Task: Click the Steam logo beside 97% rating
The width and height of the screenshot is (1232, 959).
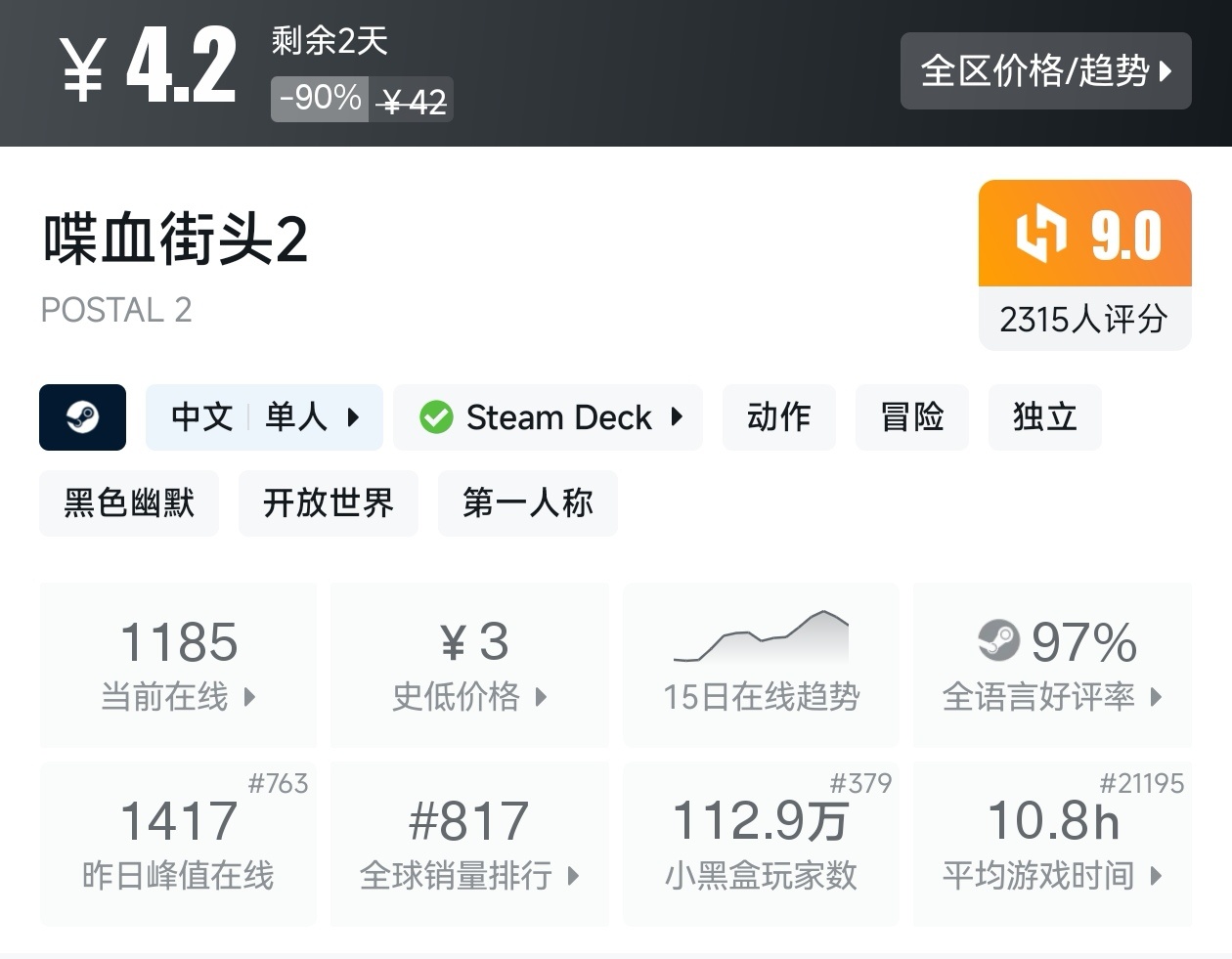Action: (x=998, y=641)
